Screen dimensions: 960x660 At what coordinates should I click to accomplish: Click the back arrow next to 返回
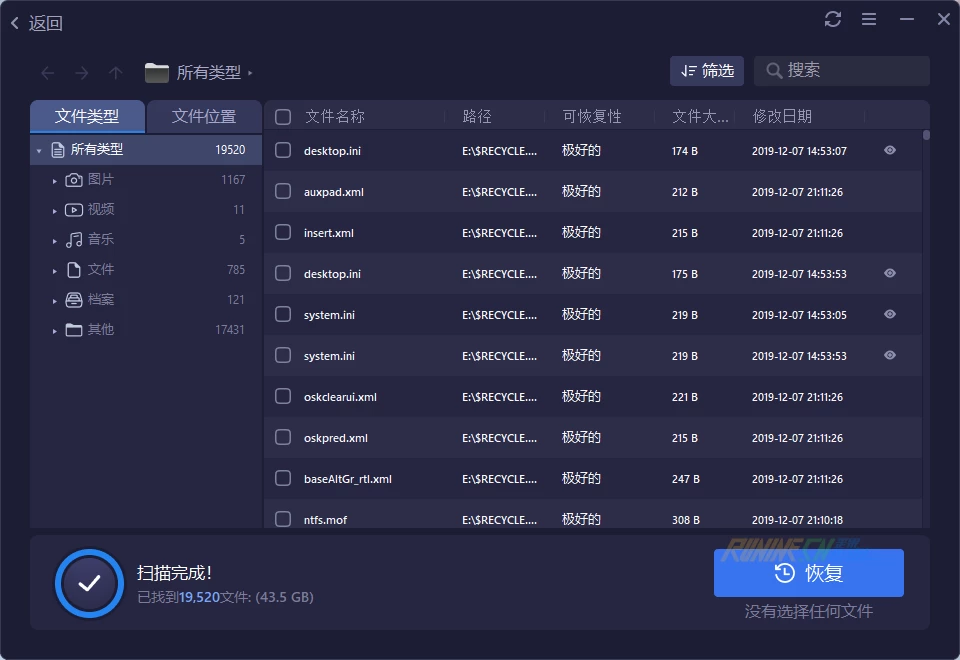pyautogui.click(x=15, y=23)
